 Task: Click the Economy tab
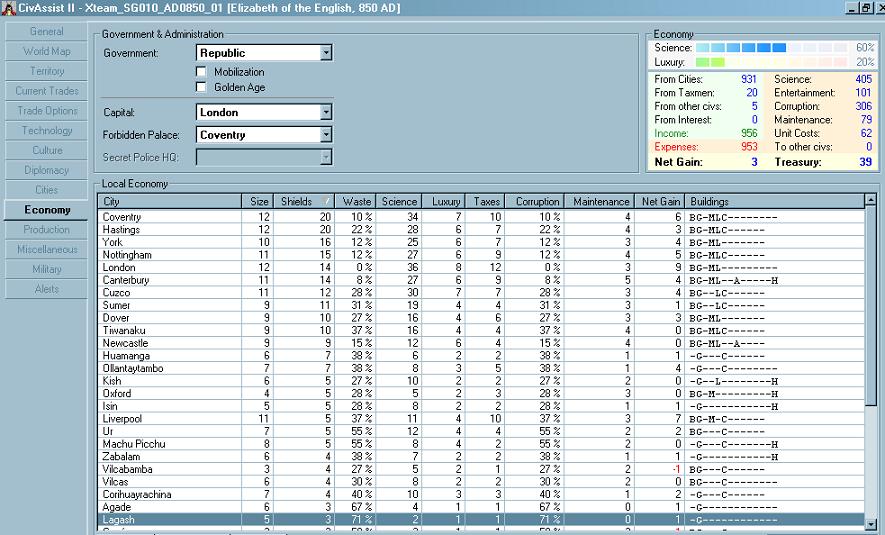[46, 210]
